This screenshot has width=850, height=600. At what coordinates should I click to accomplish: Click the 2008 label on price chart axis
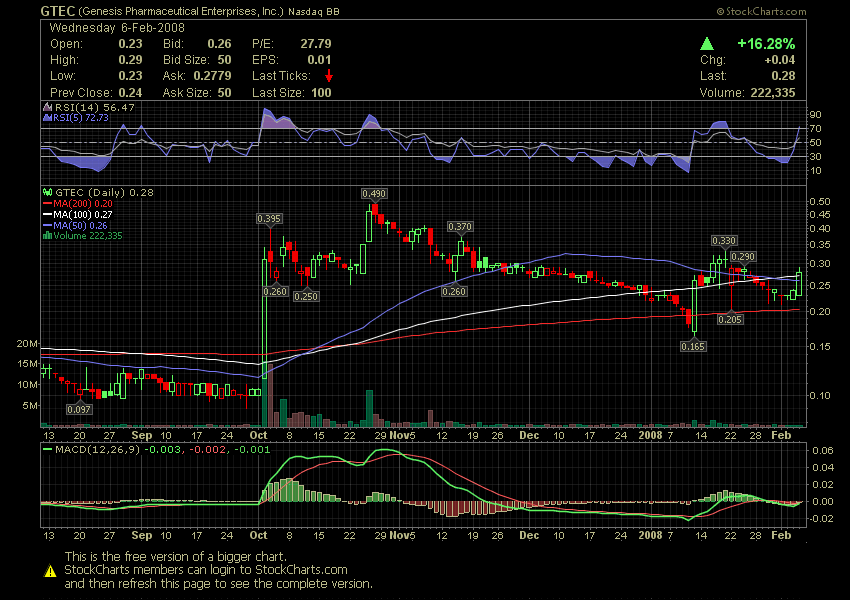651,435
